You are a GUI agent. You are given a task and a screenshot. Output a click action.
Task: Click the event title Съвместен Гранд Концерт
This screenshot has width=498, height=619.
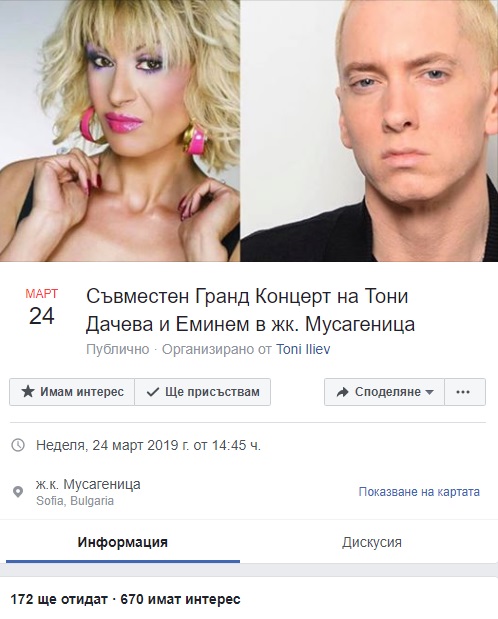[x=250, y=310]
